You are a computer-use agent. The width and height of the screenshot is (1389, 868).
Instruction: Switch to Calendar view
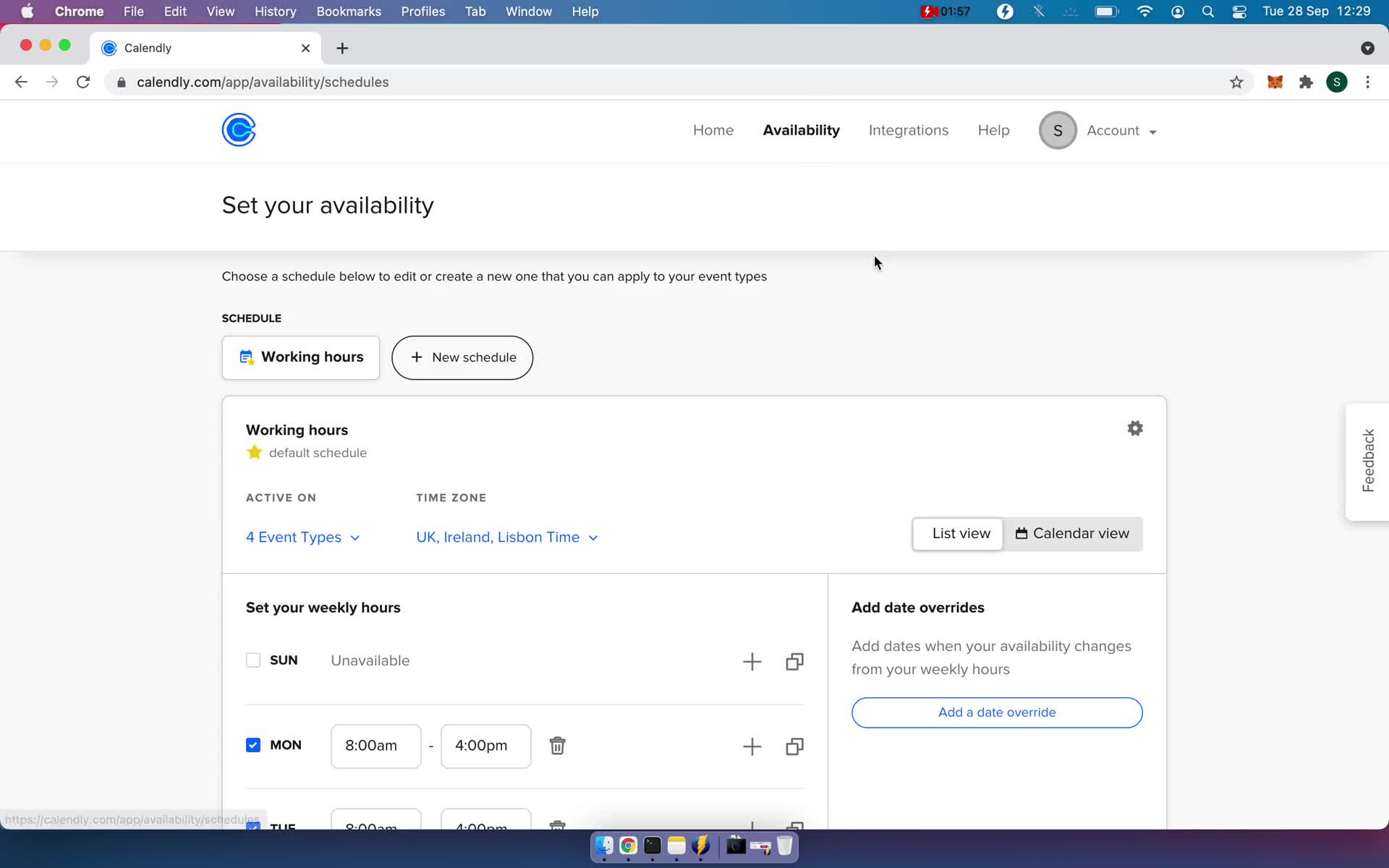[x=1072, y=533]
